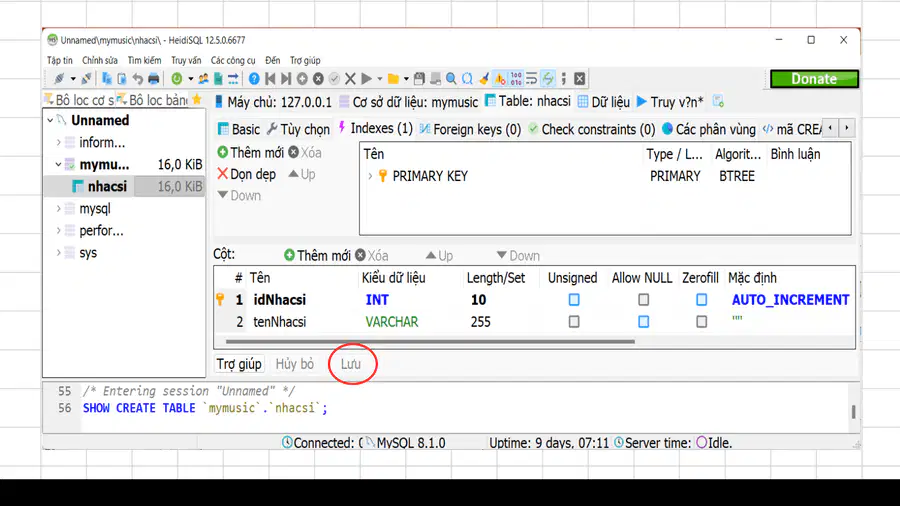This screenshot has width=900, height=506.
Task: Click the binary 1001 display toolbar icon
Action: tap(516, 79)
